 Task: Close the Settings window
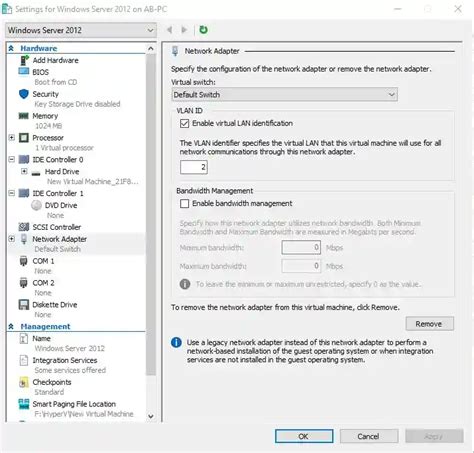pos(458,9)
